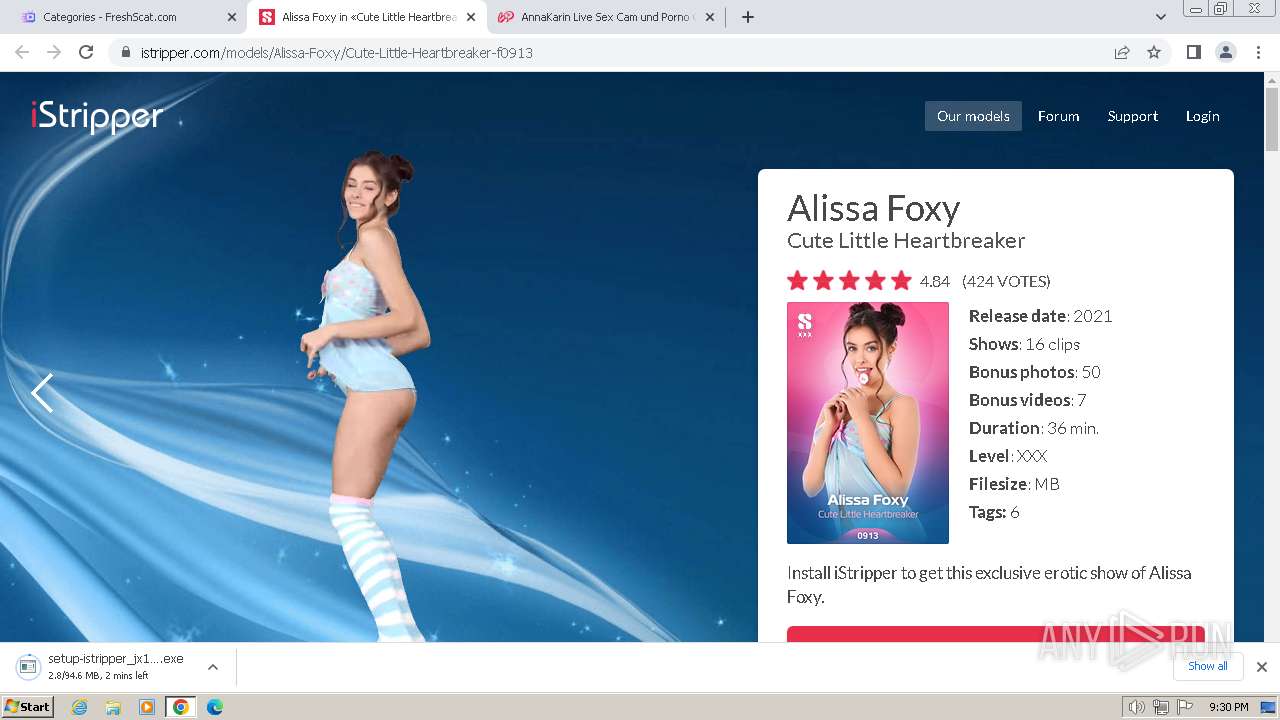Click the Shows: 16 clips line
Viewport: 1280px width, 720px height.
click(1024, 344)
